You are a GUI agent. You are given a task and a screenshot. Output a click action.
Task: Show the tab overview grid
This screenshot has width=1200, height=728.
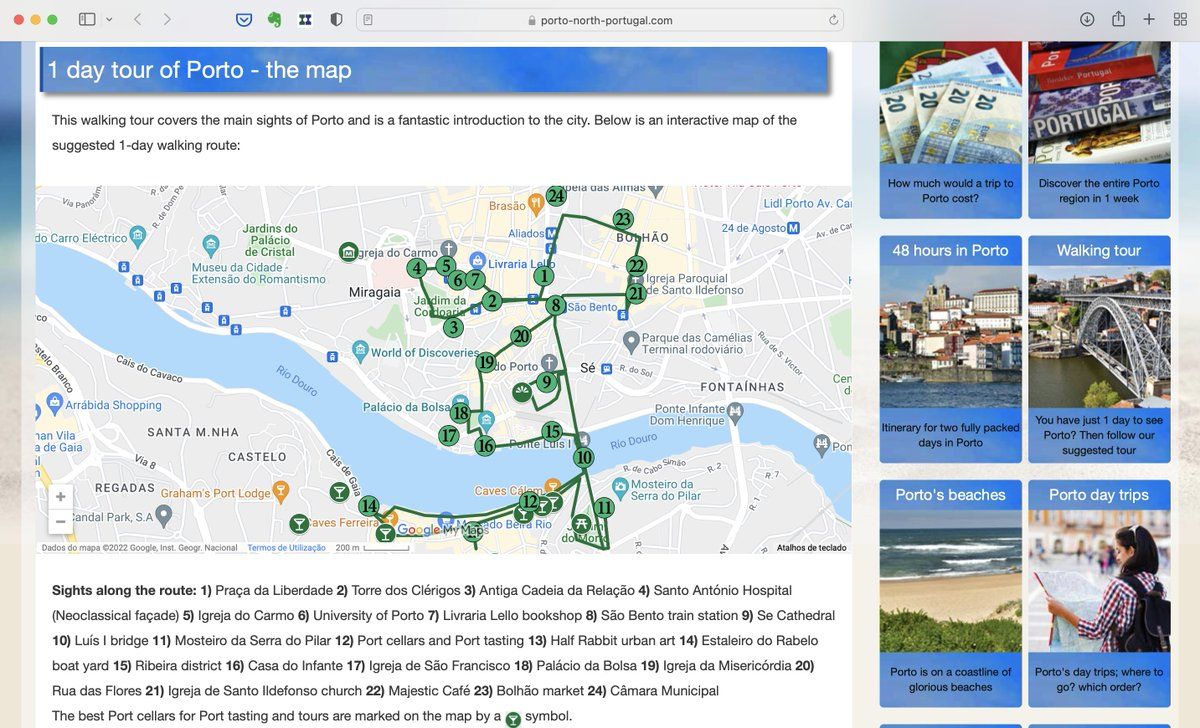pos(1180,20)
